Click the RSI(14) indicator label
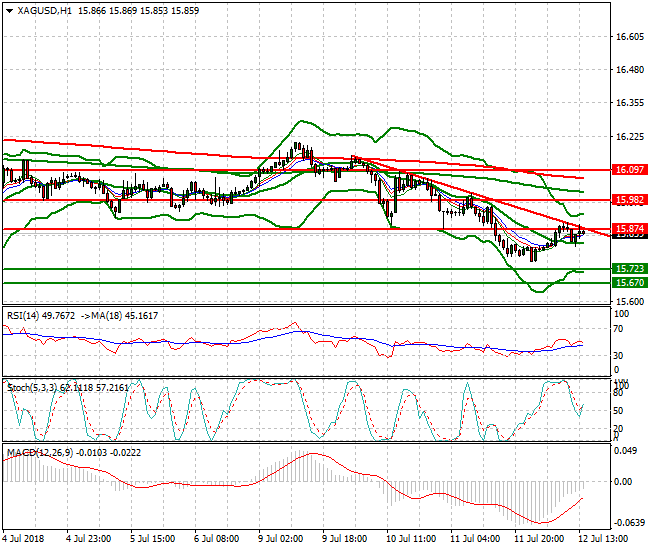This screenshot has width=650, height=550. point(25,315)
